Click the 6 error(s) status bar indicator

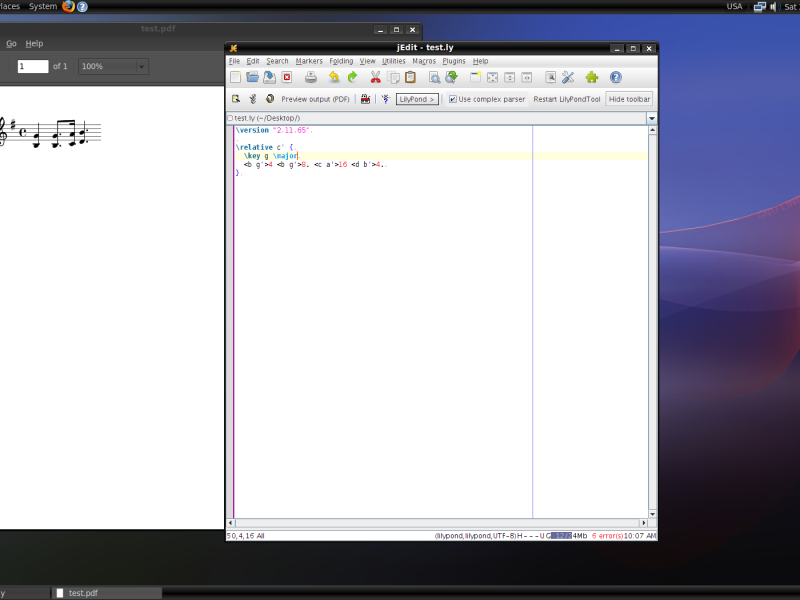pos(607,536)
